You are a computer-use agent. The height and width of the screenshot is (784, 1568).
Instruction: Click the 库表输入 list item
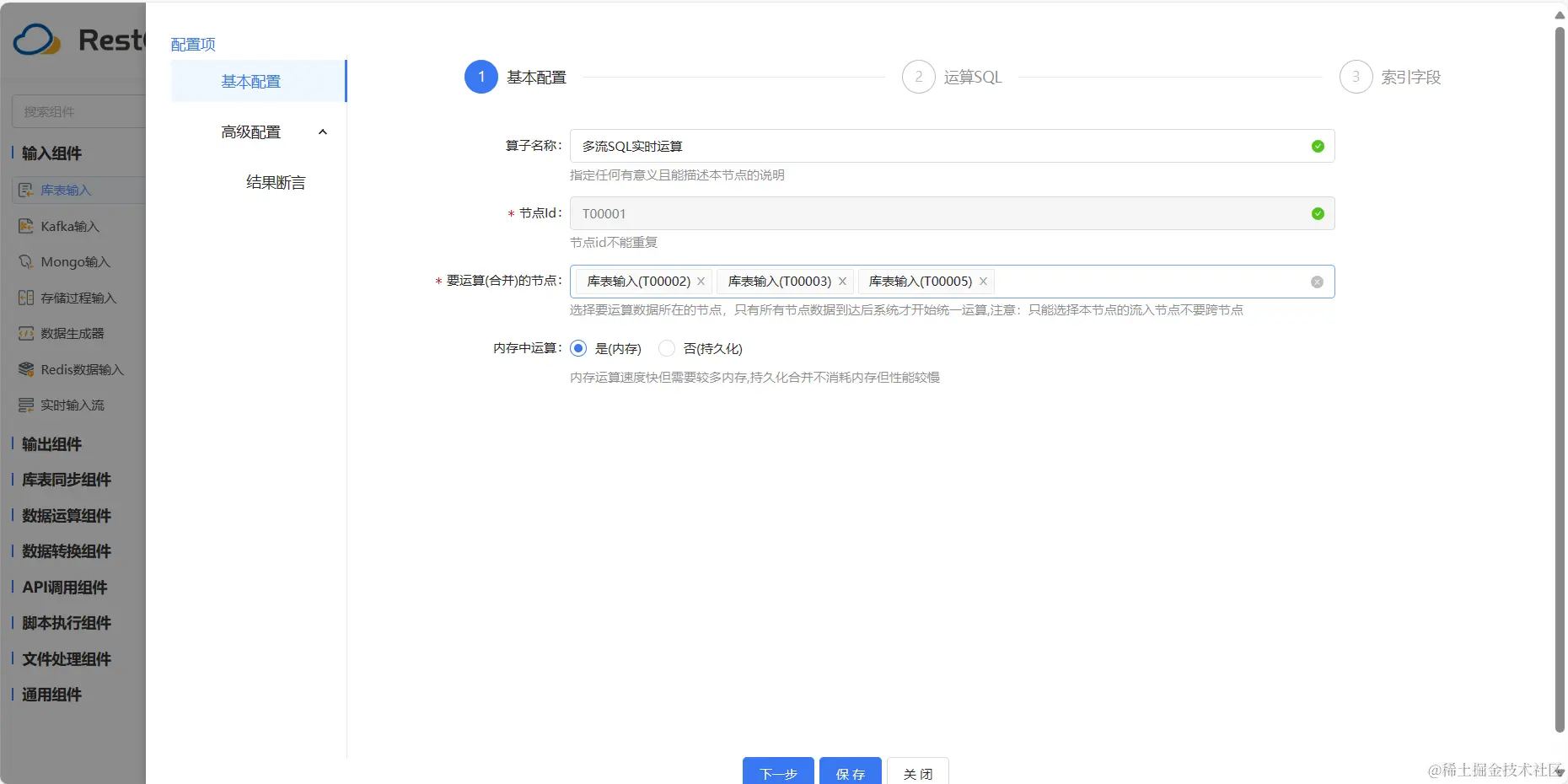[79, 191]
